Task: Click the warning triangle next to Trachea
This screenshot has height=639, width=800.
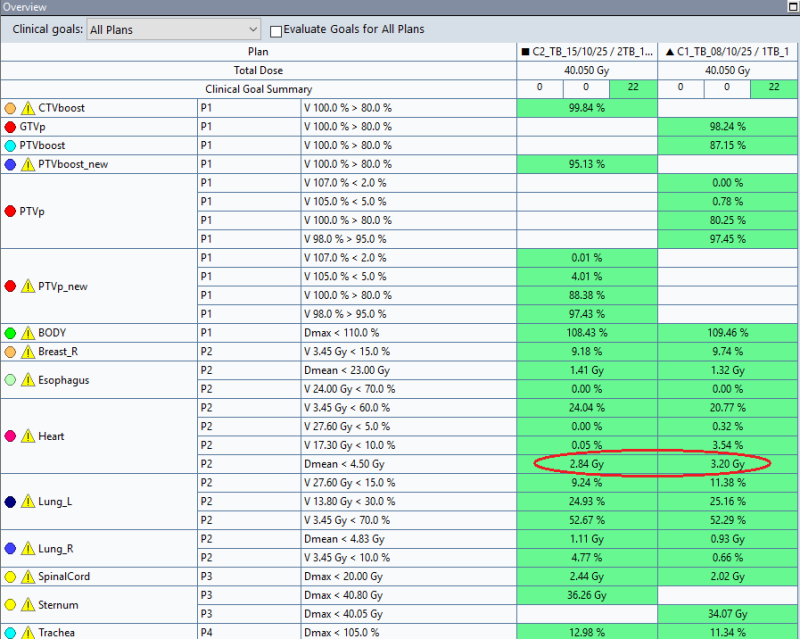Action: [28, 632]
